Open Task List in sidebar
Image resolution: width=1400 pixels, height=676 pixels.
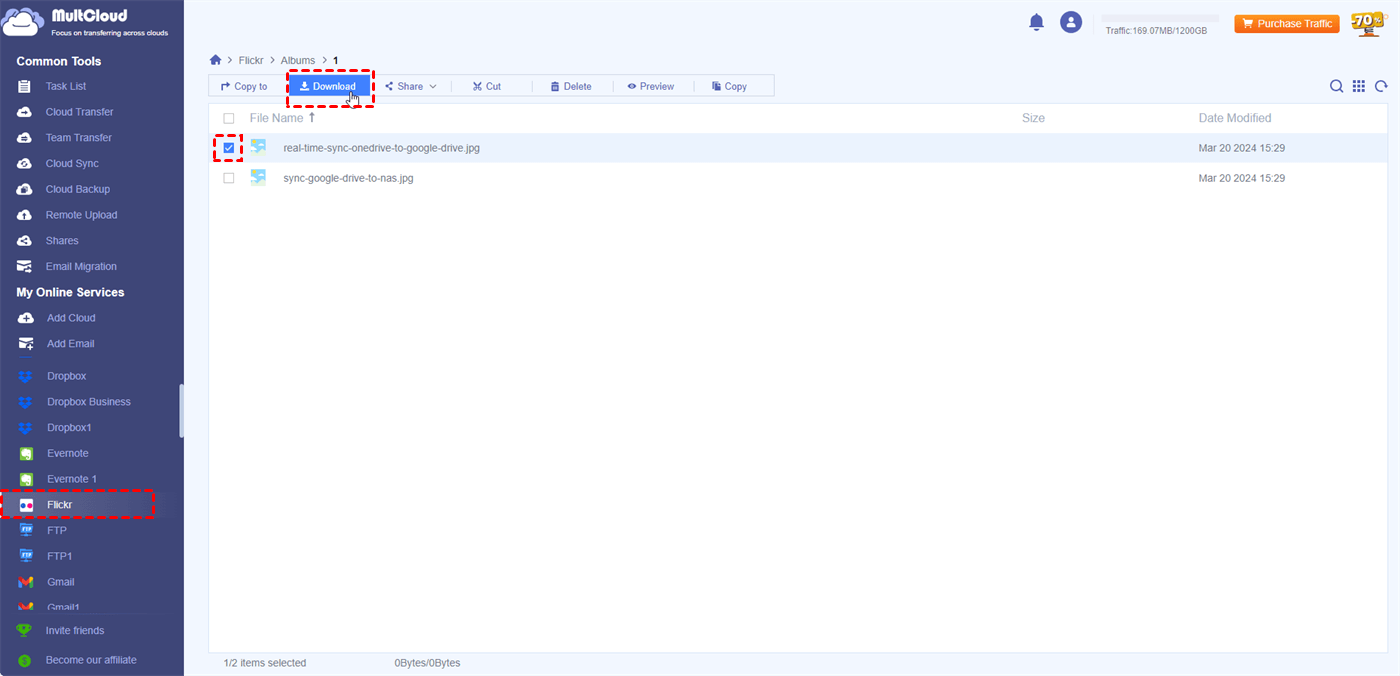point(66,86)
